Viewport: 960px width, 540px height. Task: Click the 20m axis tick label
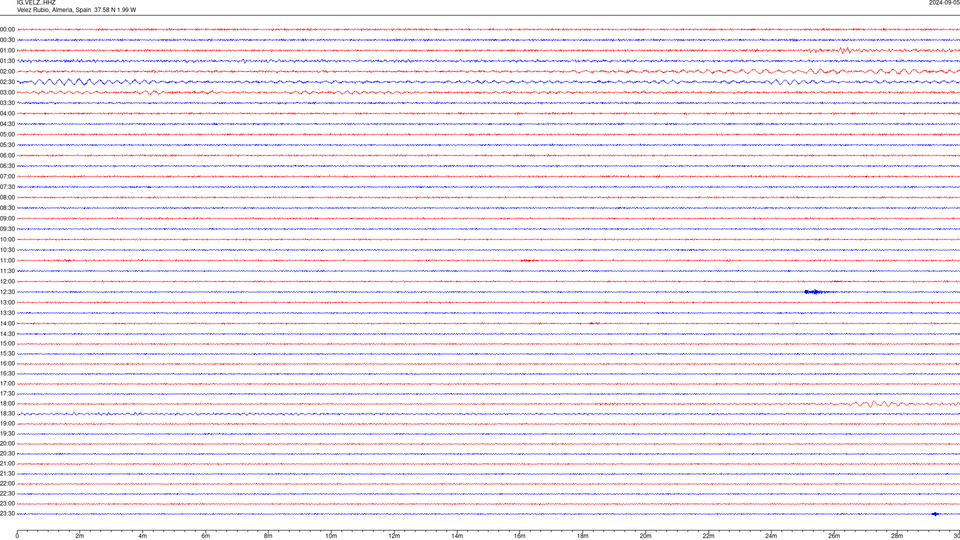645,536
